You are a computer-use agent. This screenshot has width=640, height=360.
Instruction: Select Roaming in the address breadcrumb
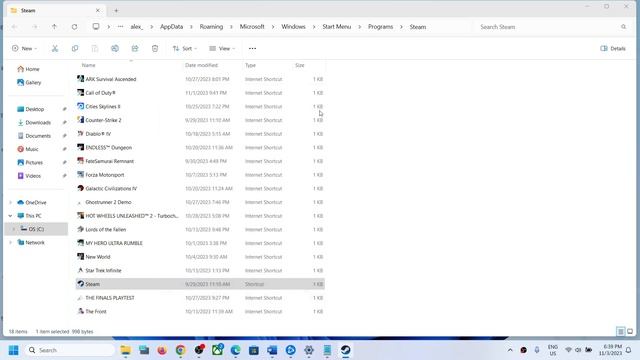click(x=211, y=27)
